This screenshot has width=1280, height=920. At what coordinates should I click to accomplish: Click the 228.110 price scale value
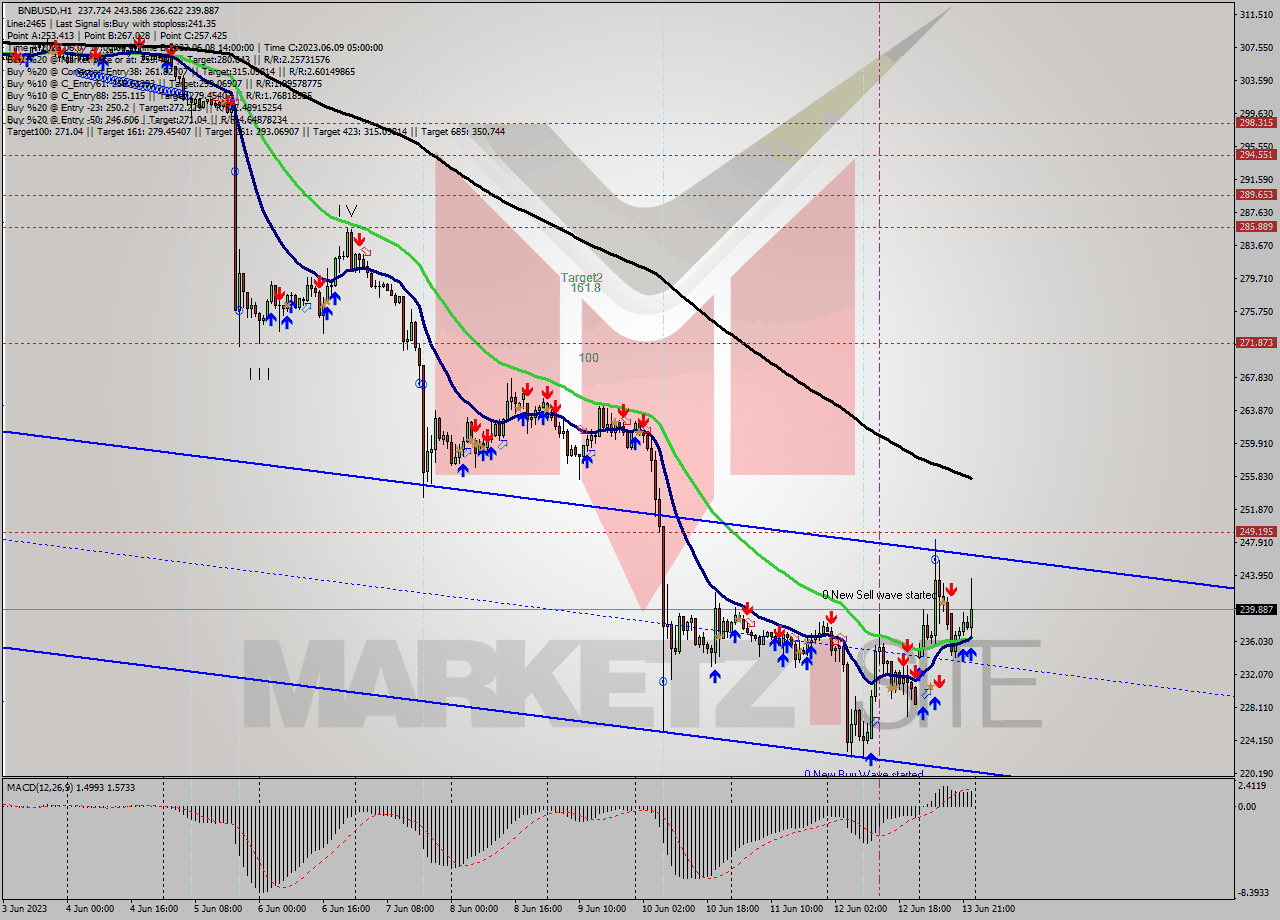pyautogui.click(x=1255, y=708)
